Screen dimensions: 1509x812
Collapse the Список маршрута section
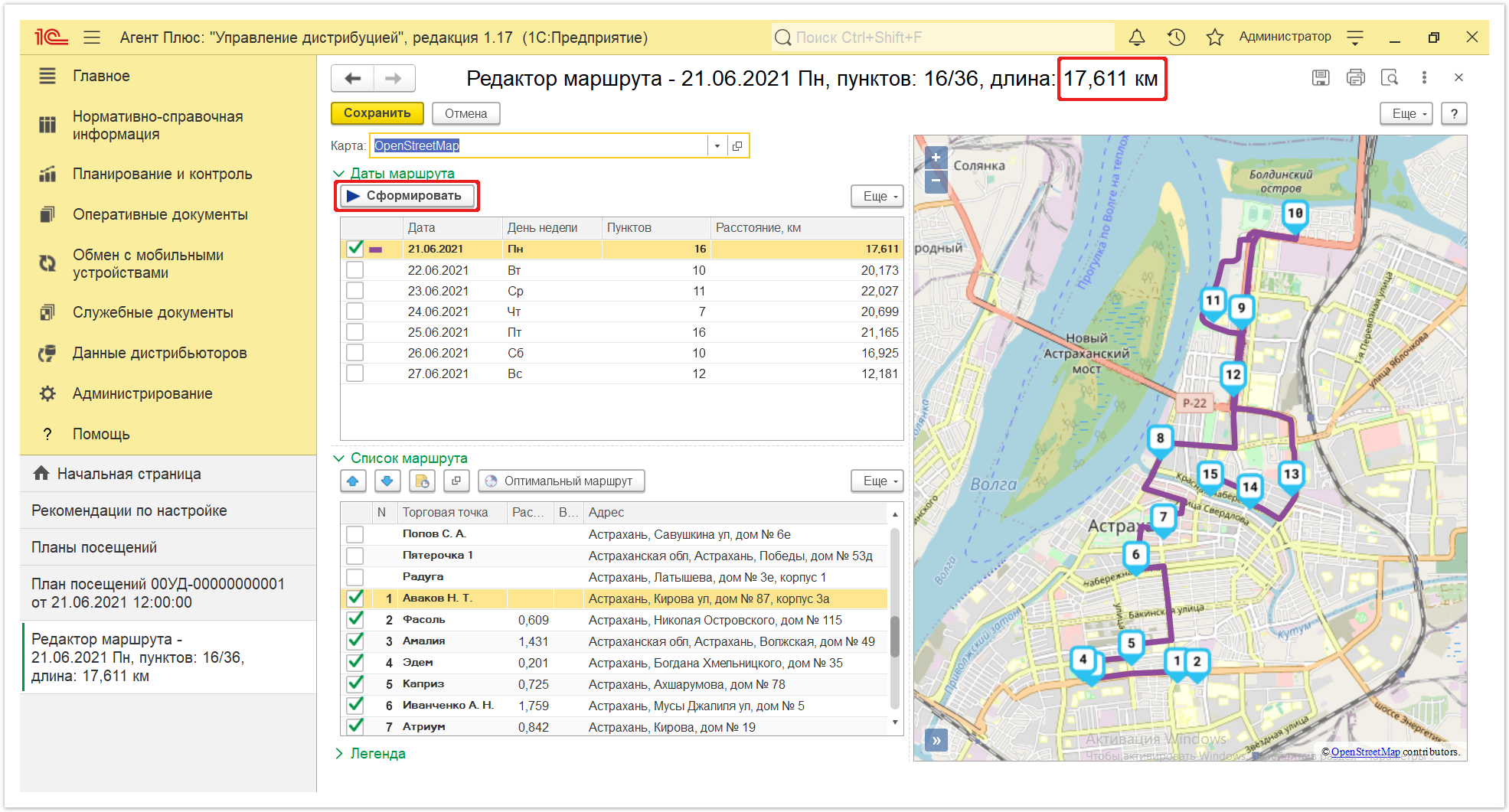pyautogui.click(x=338, y=458)
